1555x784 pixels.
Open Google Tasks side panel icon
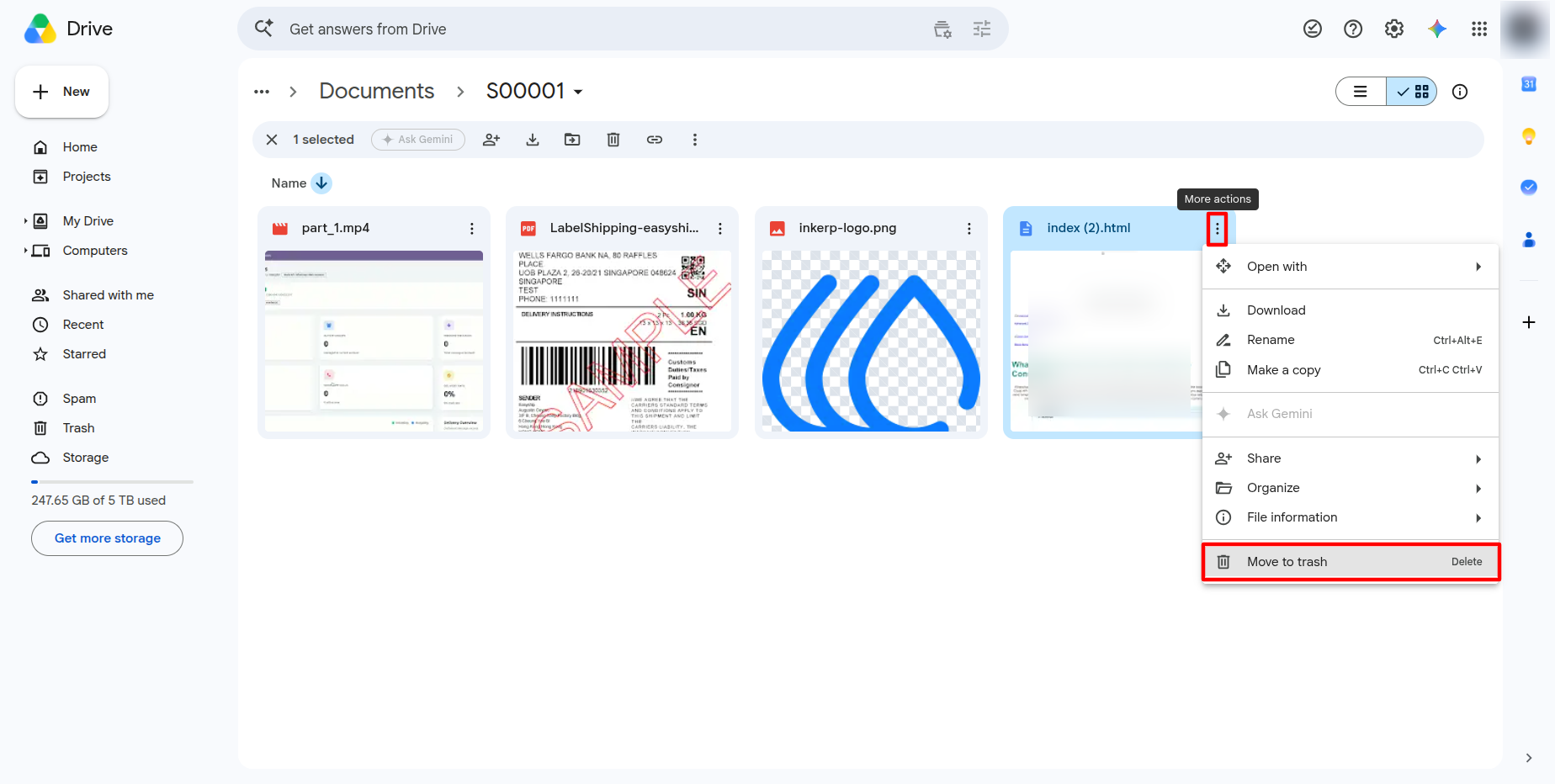click(x=1529, y=187)
